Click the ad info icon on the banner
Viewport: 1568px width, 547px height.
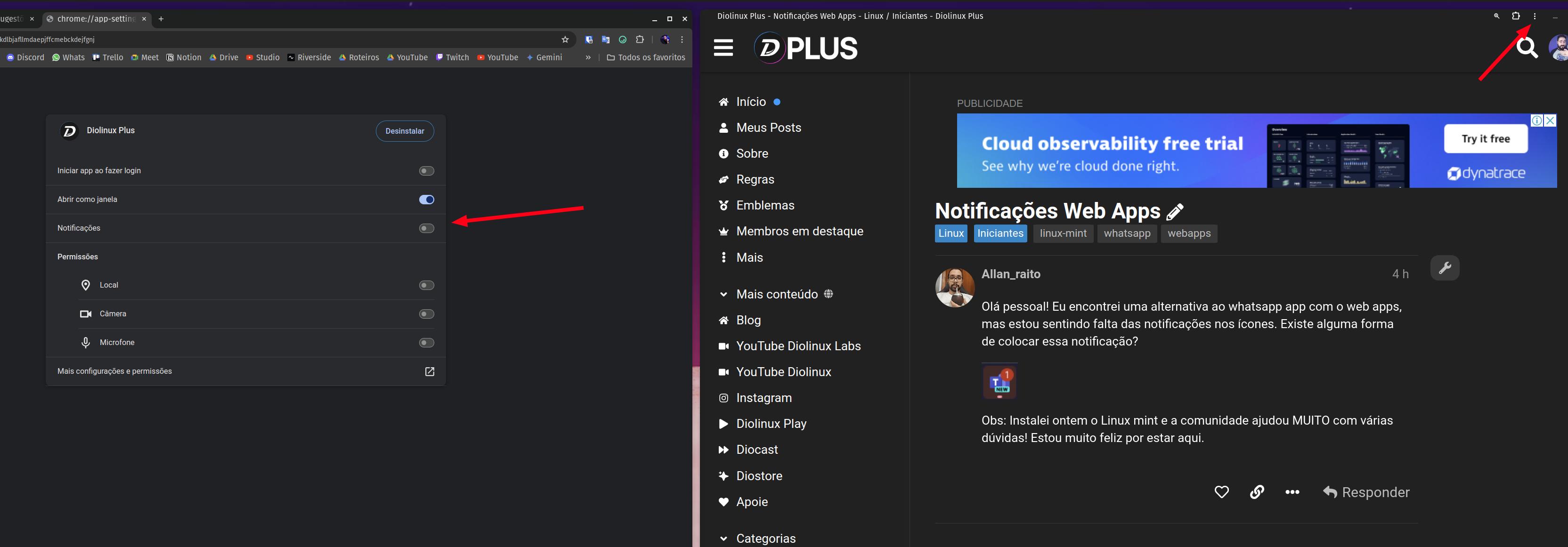click(1537, 121)
